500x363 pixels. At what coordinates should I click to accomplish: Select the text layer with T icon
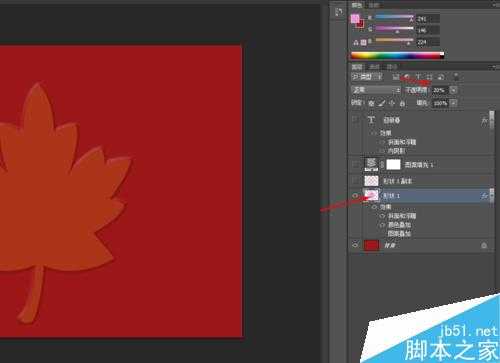(x=421, y=120)
